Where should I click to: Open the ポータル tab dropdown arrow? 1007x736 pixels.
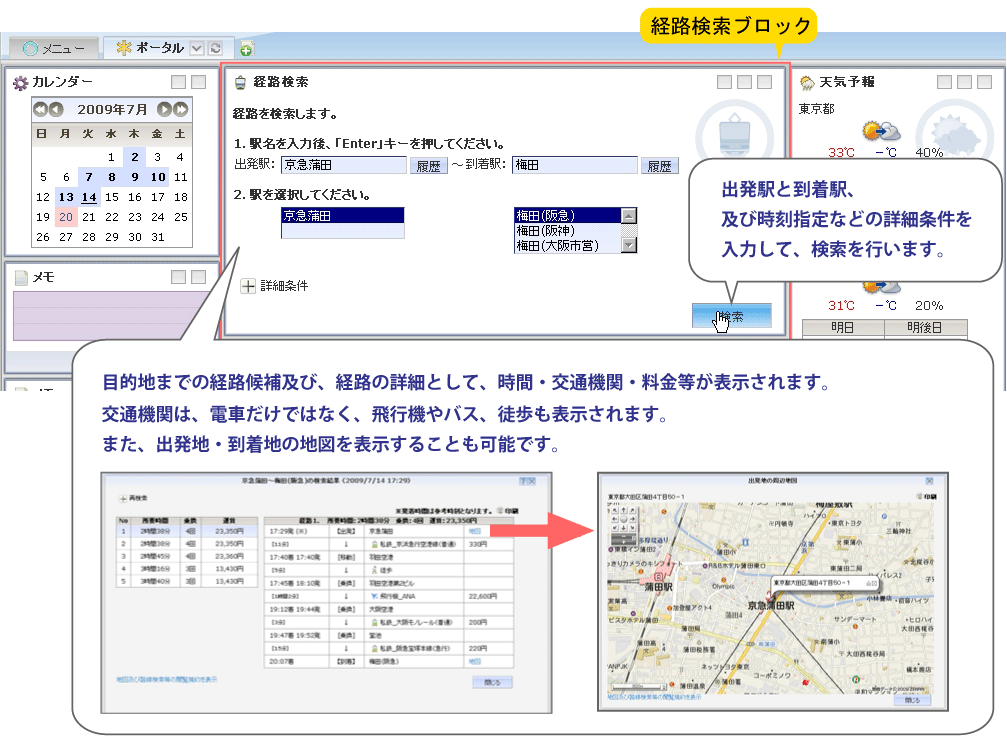click(197, 48)
